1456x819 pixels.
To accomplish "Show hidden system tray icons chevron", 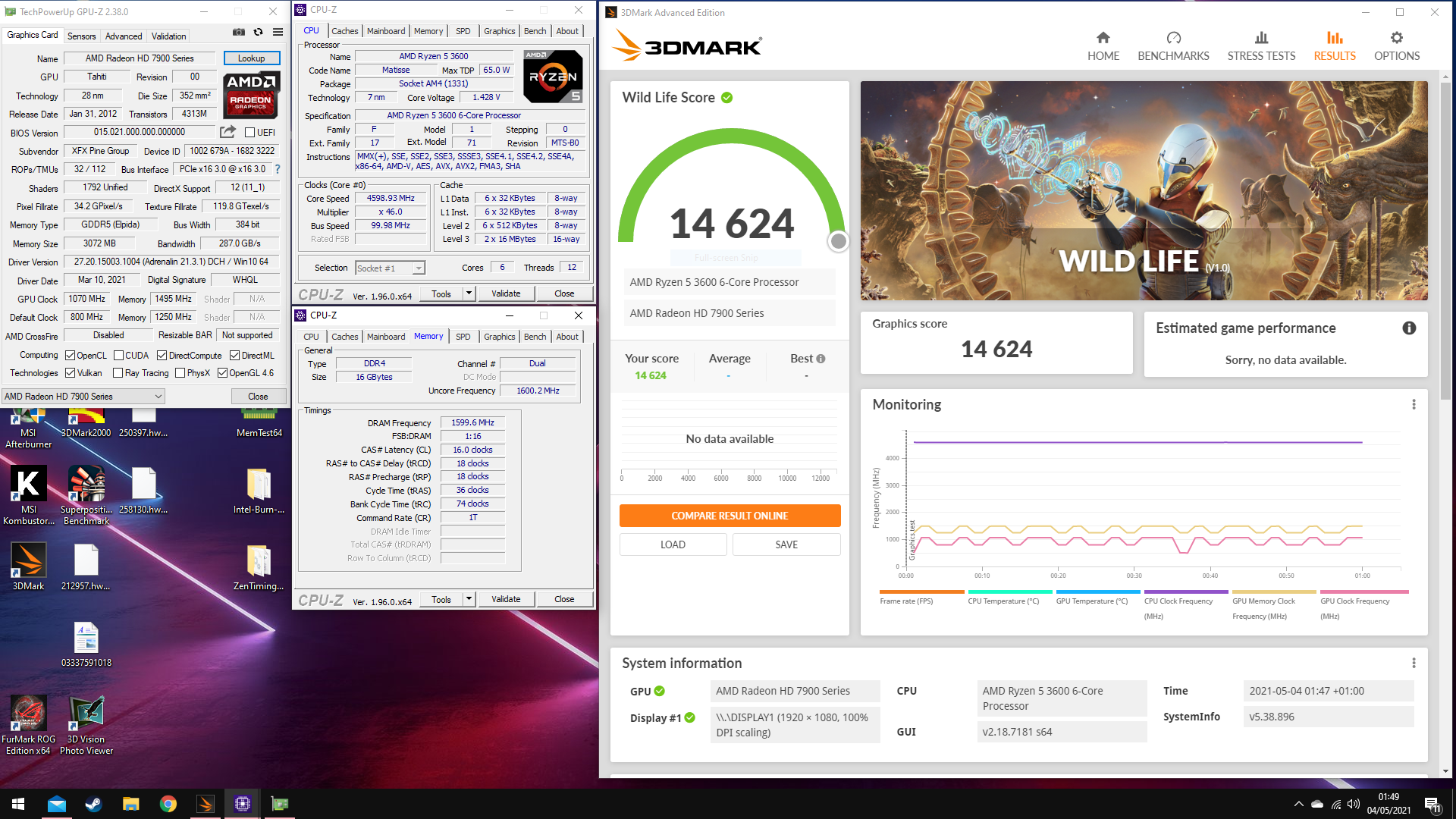I will (1298, 805).
